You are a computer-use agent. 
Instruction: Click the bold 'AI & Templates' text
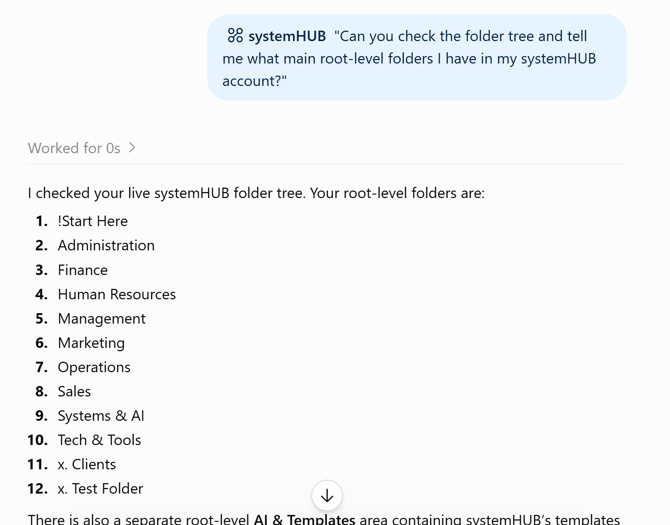(304, 519)
